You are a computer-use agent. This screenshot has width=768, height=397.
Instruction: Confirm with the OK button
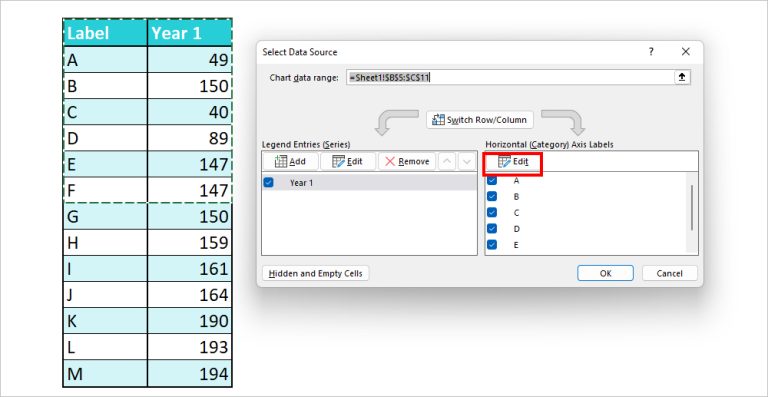tap(605, 274)
